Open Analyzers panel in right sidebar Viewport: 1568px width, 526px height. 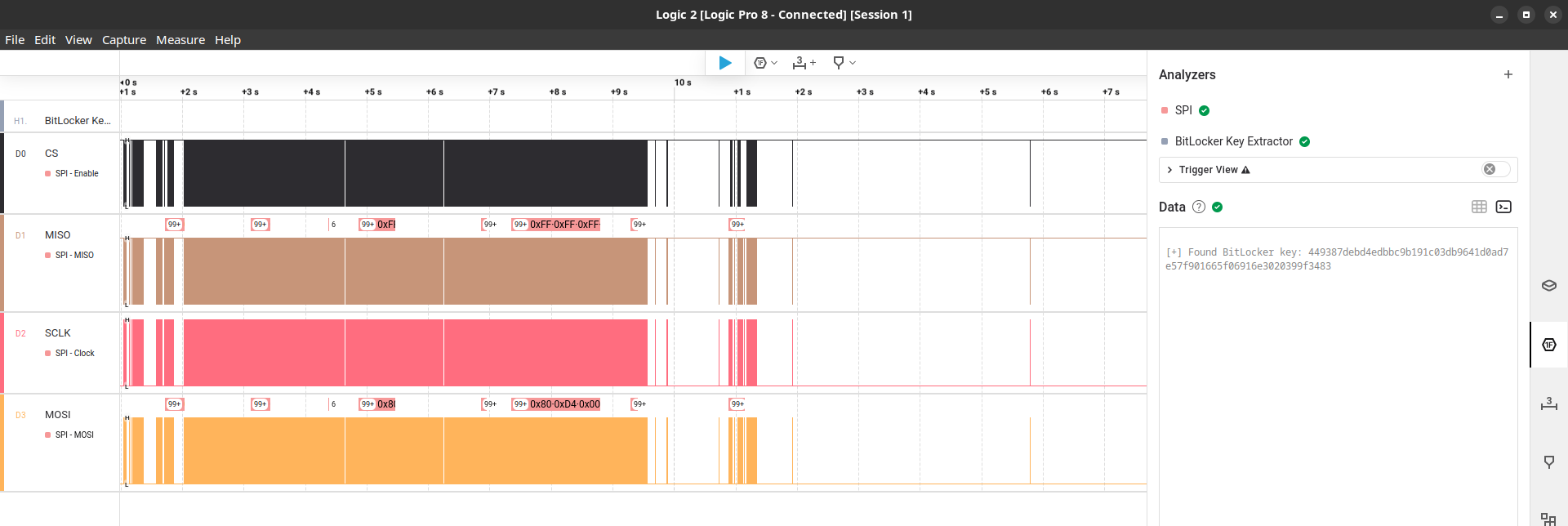click(x=1549, y=345)
